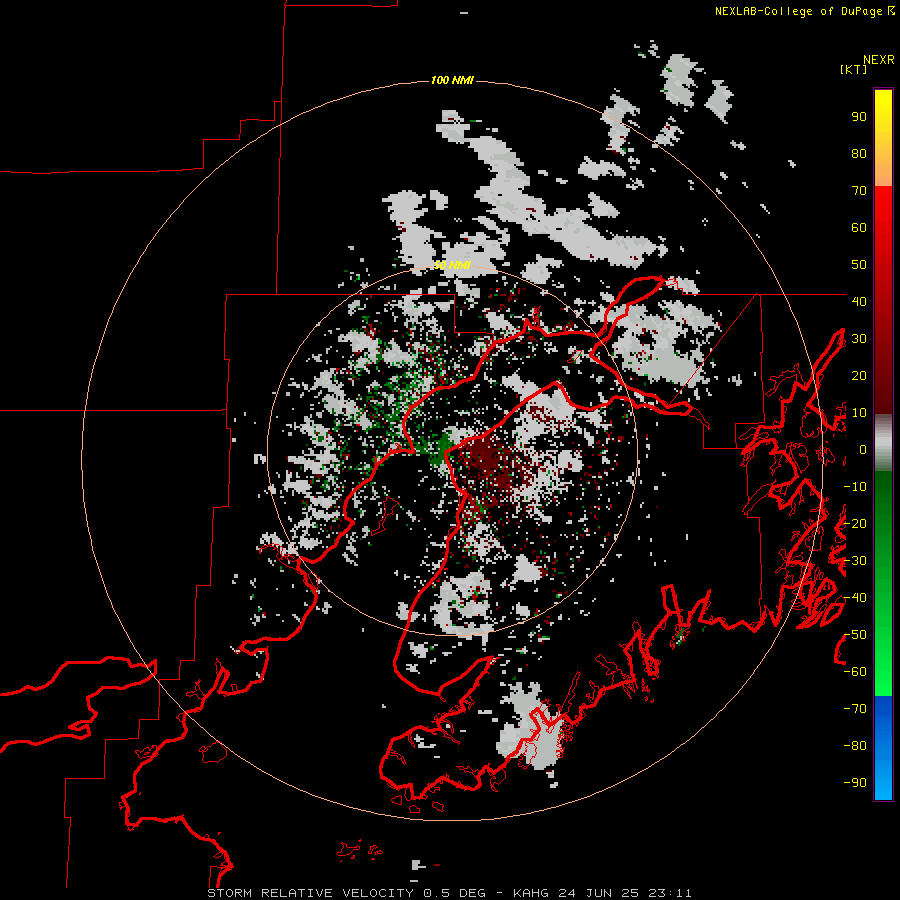
Task: Click the 60 value on the velocity scale
Action: [859, 228]
